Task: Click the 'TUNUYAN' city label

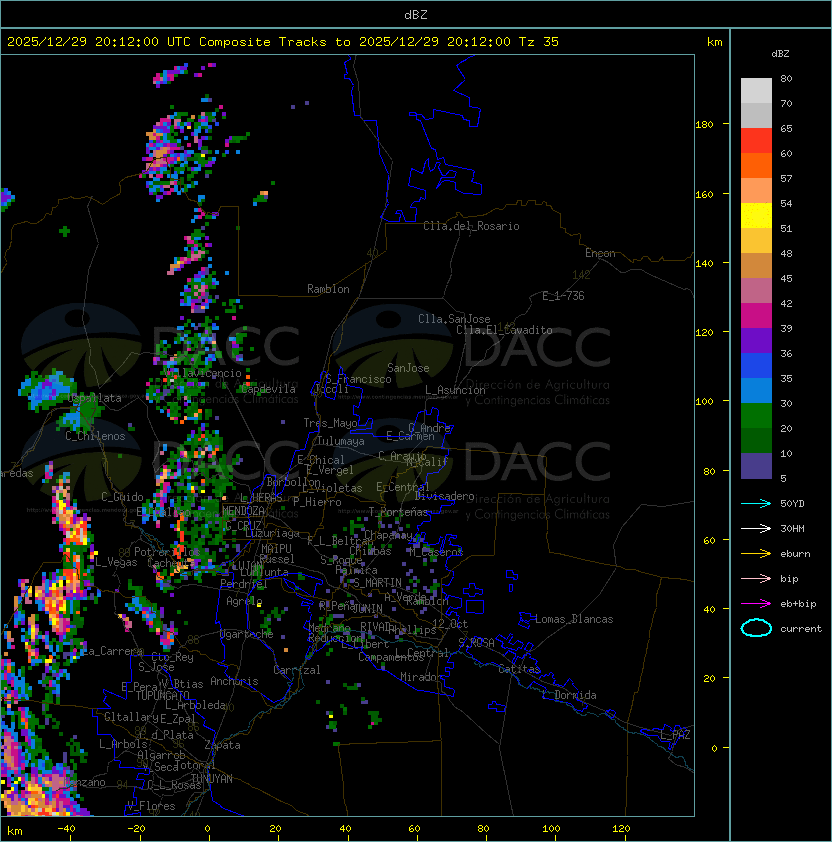Action: (x=212, y=779)
